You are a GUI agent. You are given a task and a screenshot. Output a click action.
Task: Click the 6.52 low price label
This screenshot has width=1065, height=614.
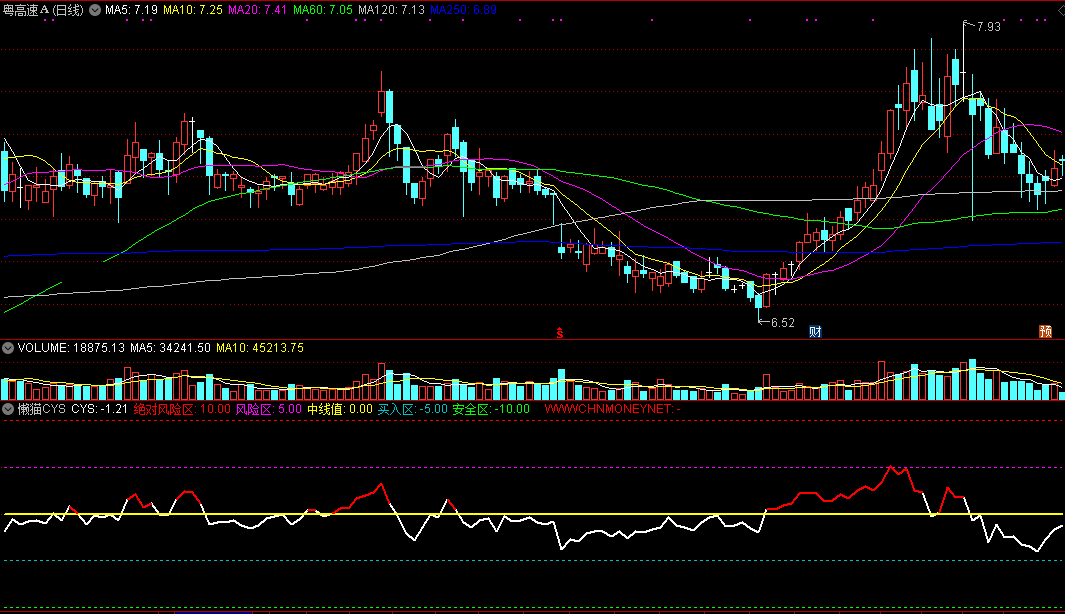pyautogui.click(x=782, y=323)
